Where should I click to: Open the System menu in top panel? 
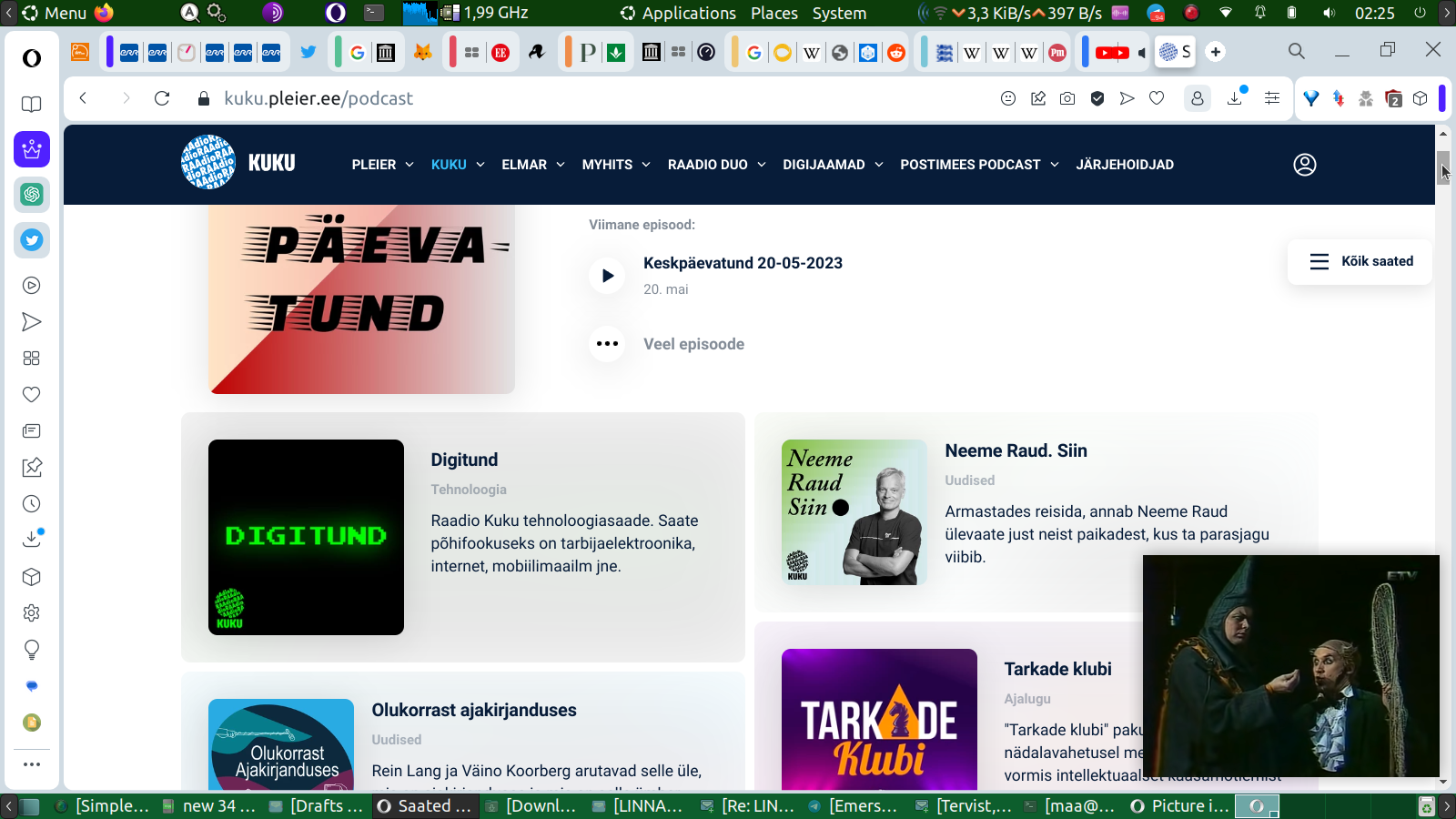(839, 13)
